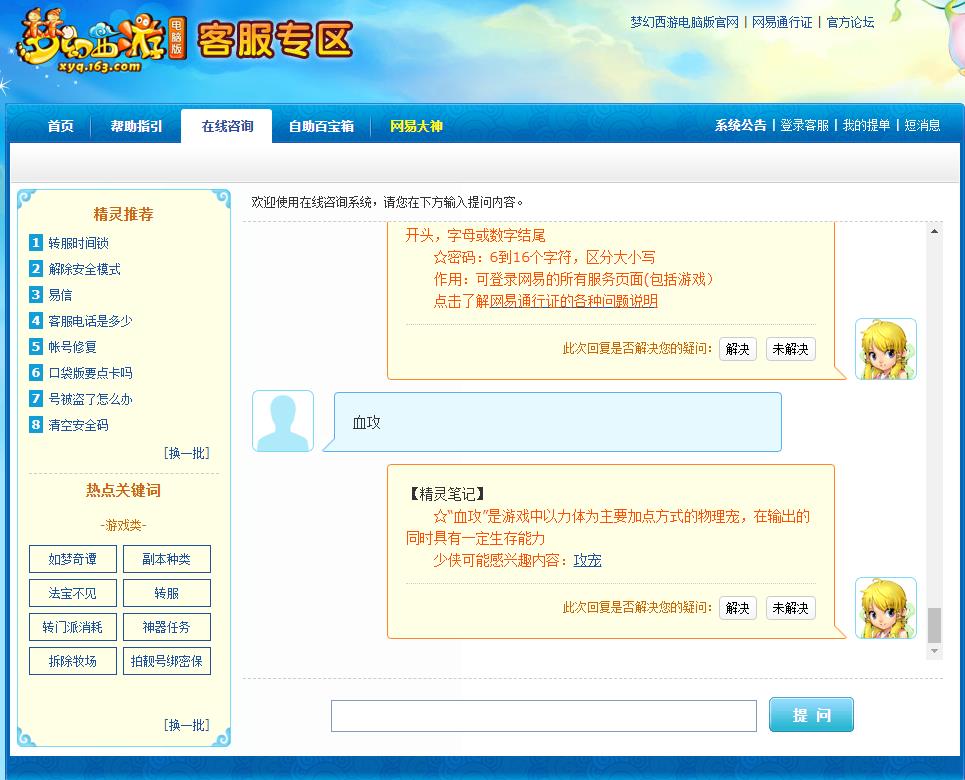
Task: Refresh 精灵推荐 list with 换一批
Action: [188, 452]
